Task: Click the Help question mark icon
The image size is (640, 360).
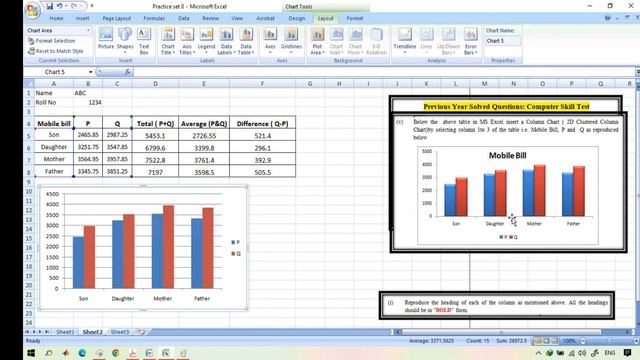Action: click(608, 18)
